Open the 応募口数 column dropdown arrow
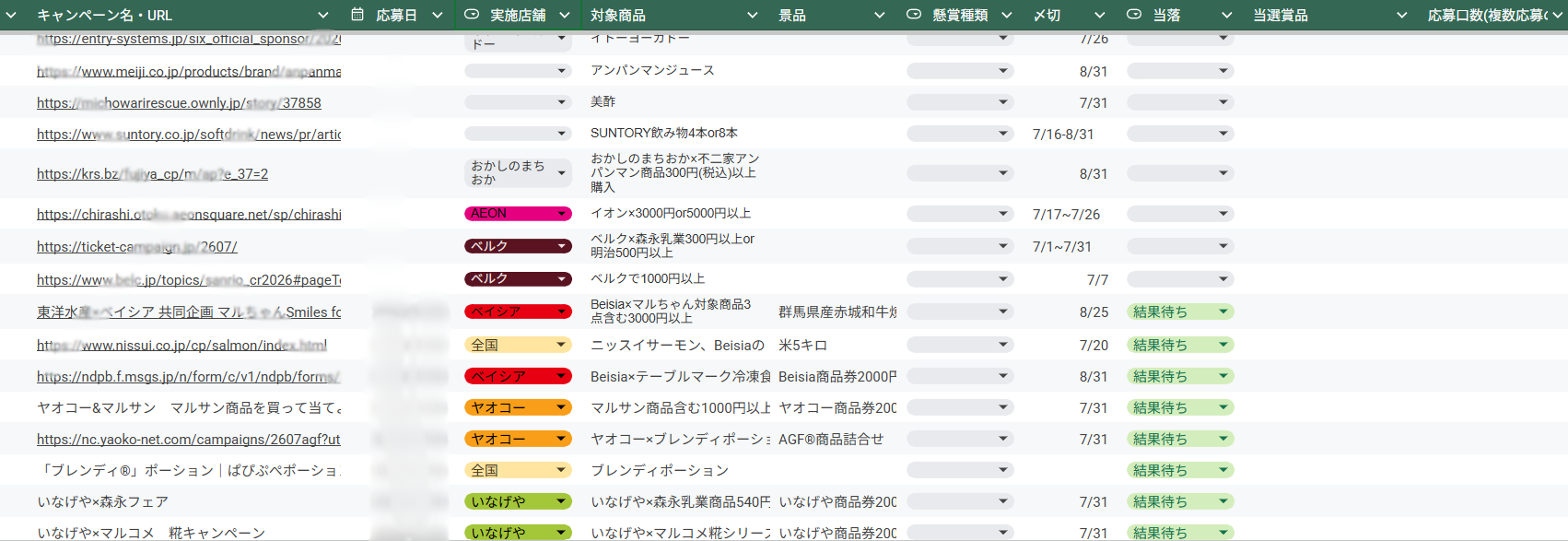This screenshot has height=541, width=1568. click(x=1560, y=16)
